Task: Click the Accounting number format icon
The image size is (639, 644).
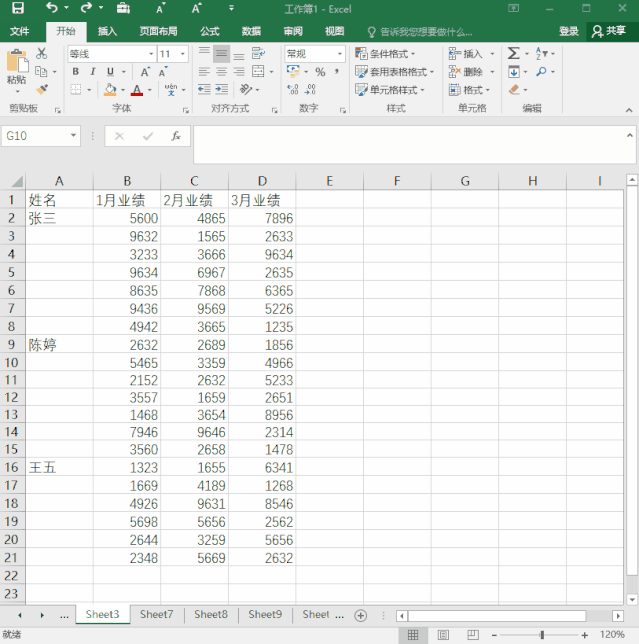Action: pyautogui.click(x=293, y=71)
